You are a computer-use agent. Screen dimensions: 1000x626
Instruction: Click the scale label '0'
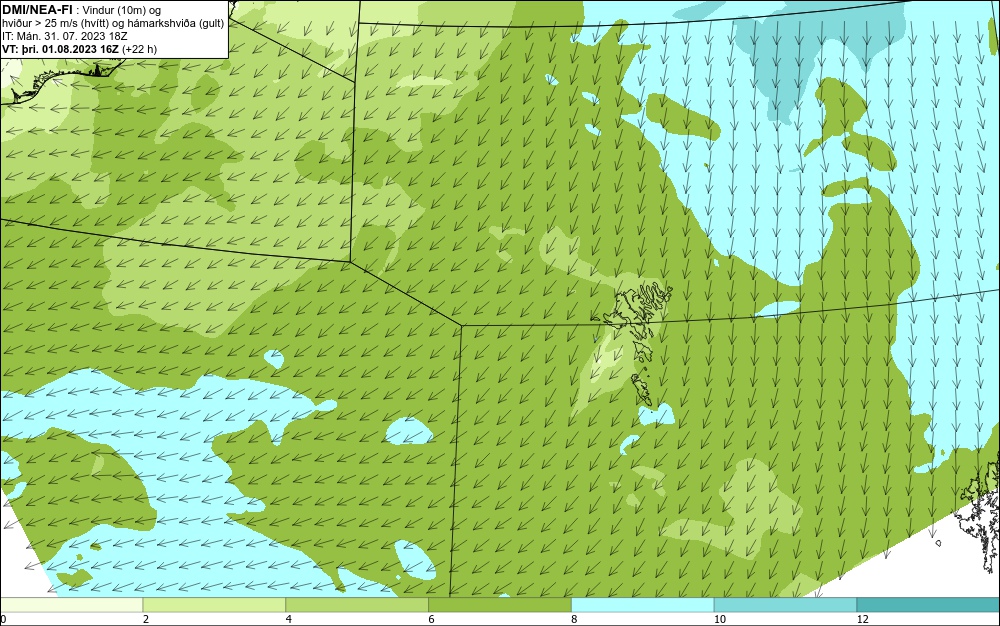tap(3, 619)
